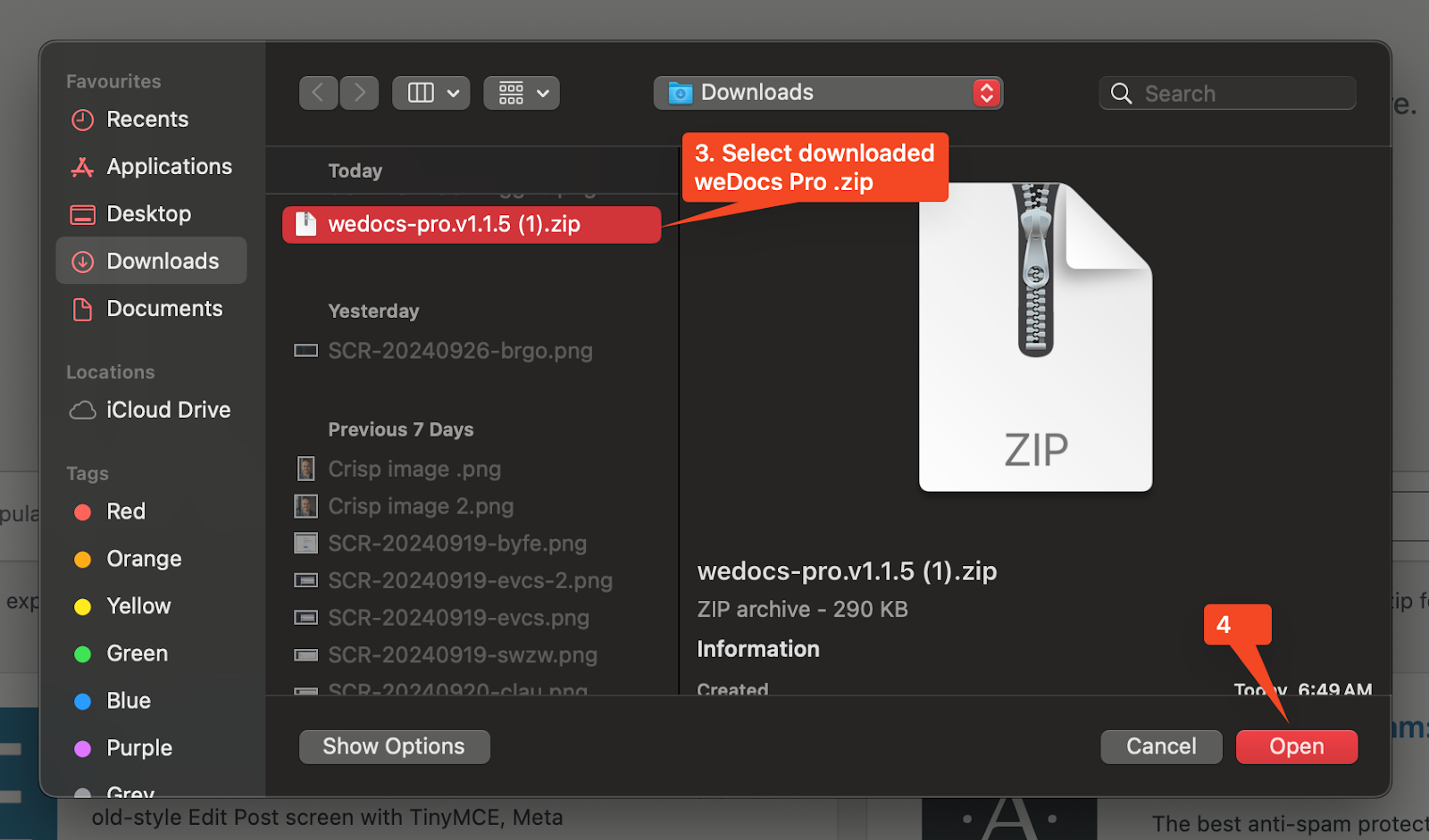Click the SCR-20240919-byfe.png file icon

point(305,544)
